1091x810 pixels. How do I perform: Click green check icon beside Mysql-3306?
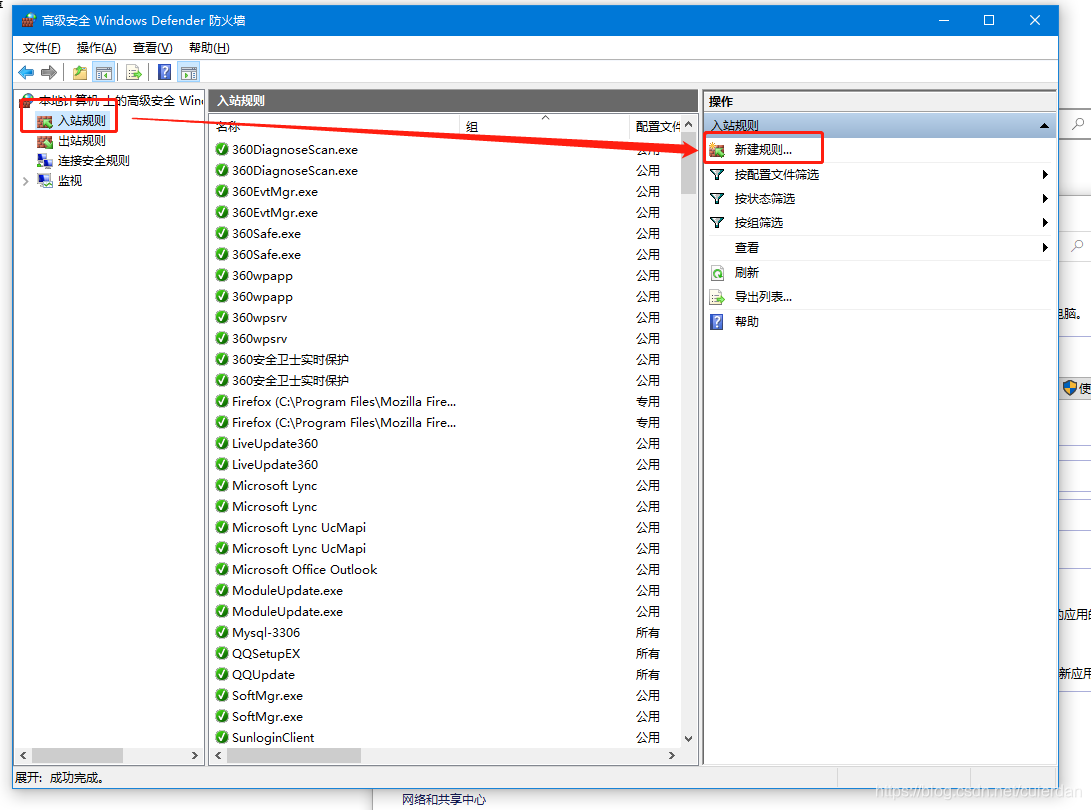(x=222, y=632)
